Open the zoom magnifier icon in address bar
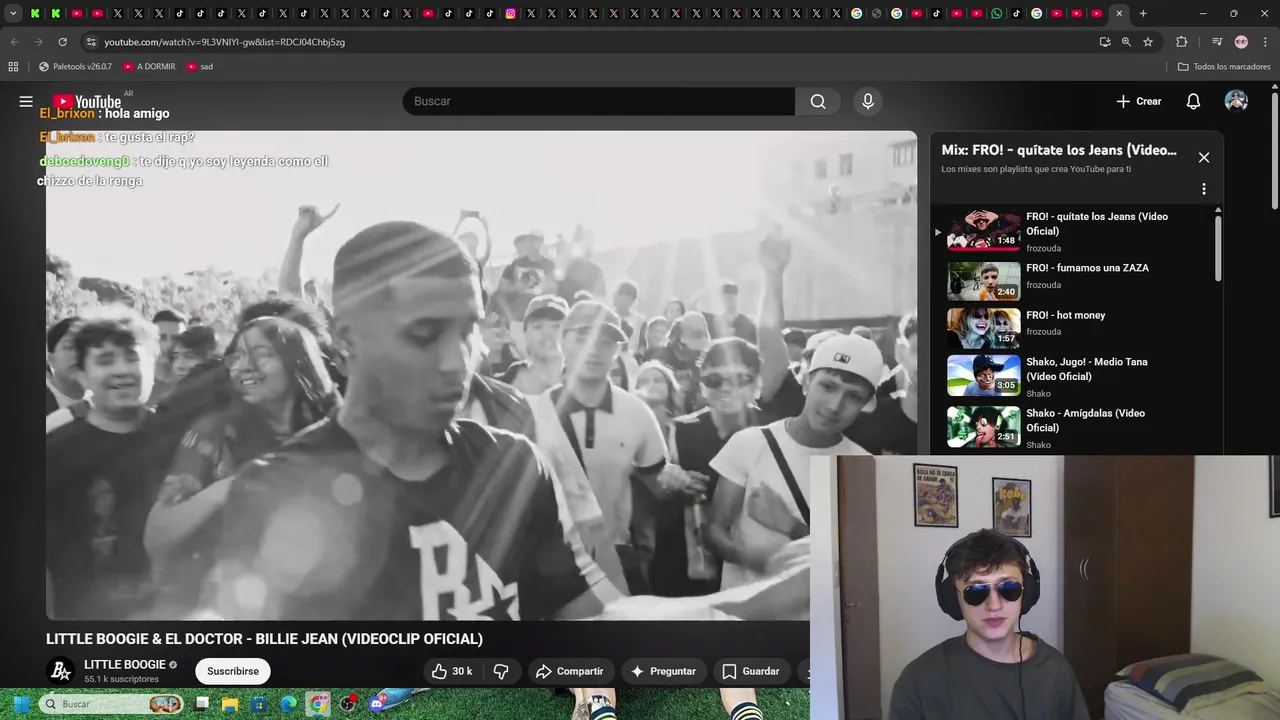 [1126, 42]
